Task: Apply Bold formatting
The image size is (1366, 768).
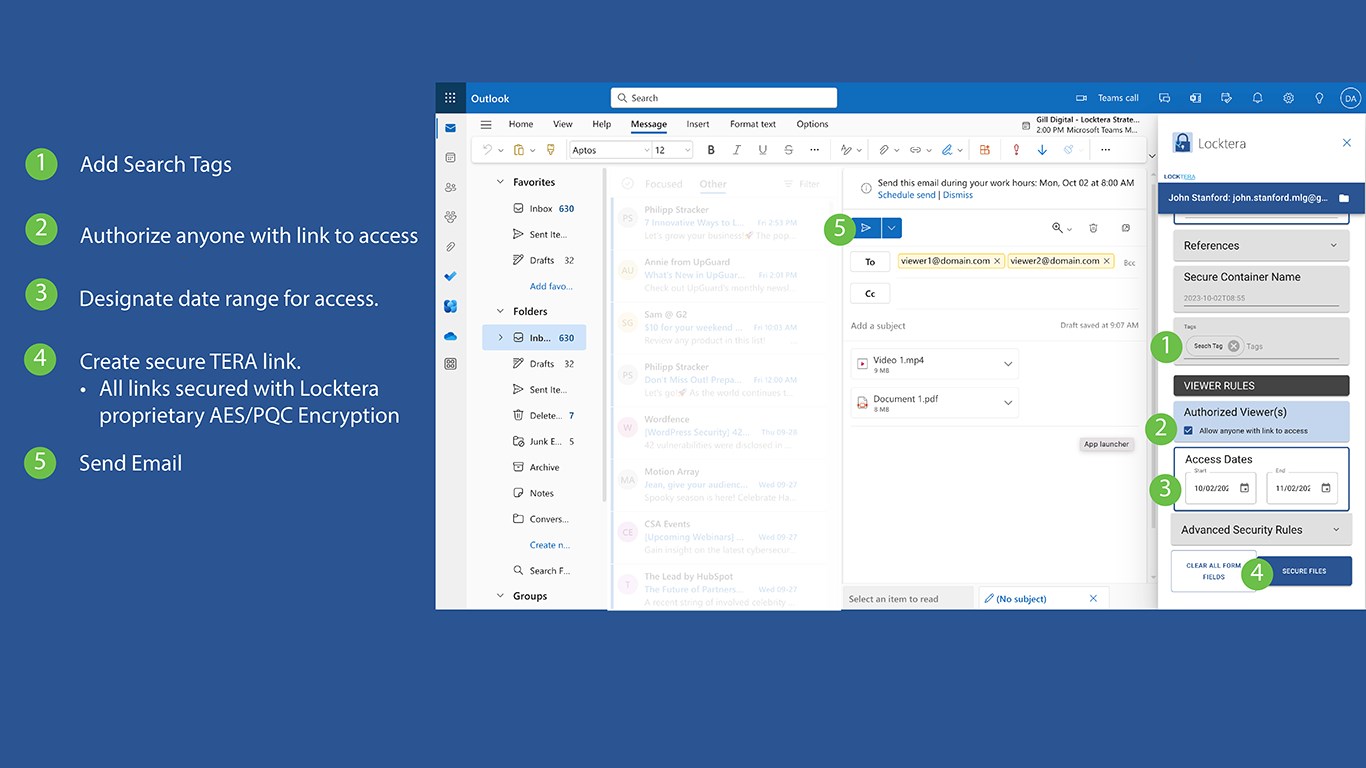Action: 711,150
